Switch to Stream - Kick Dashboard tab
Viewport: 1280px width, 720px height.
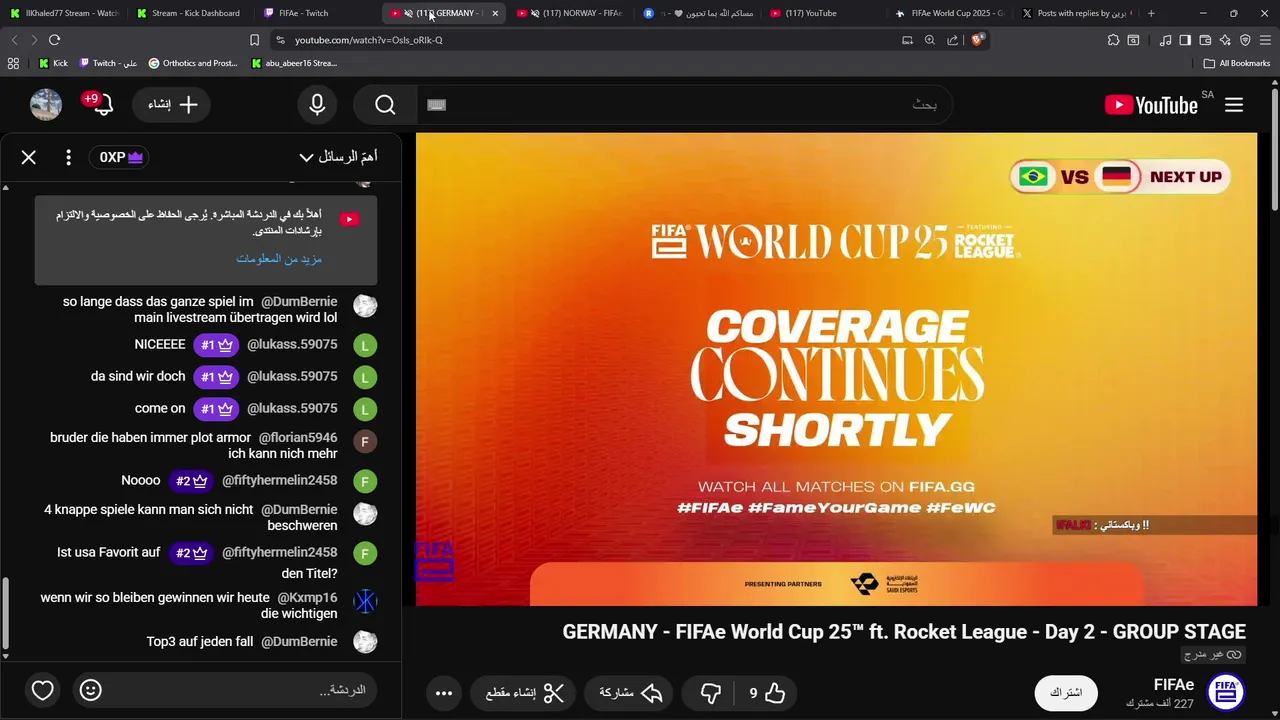pyautogui.click(x=190, y=13)
